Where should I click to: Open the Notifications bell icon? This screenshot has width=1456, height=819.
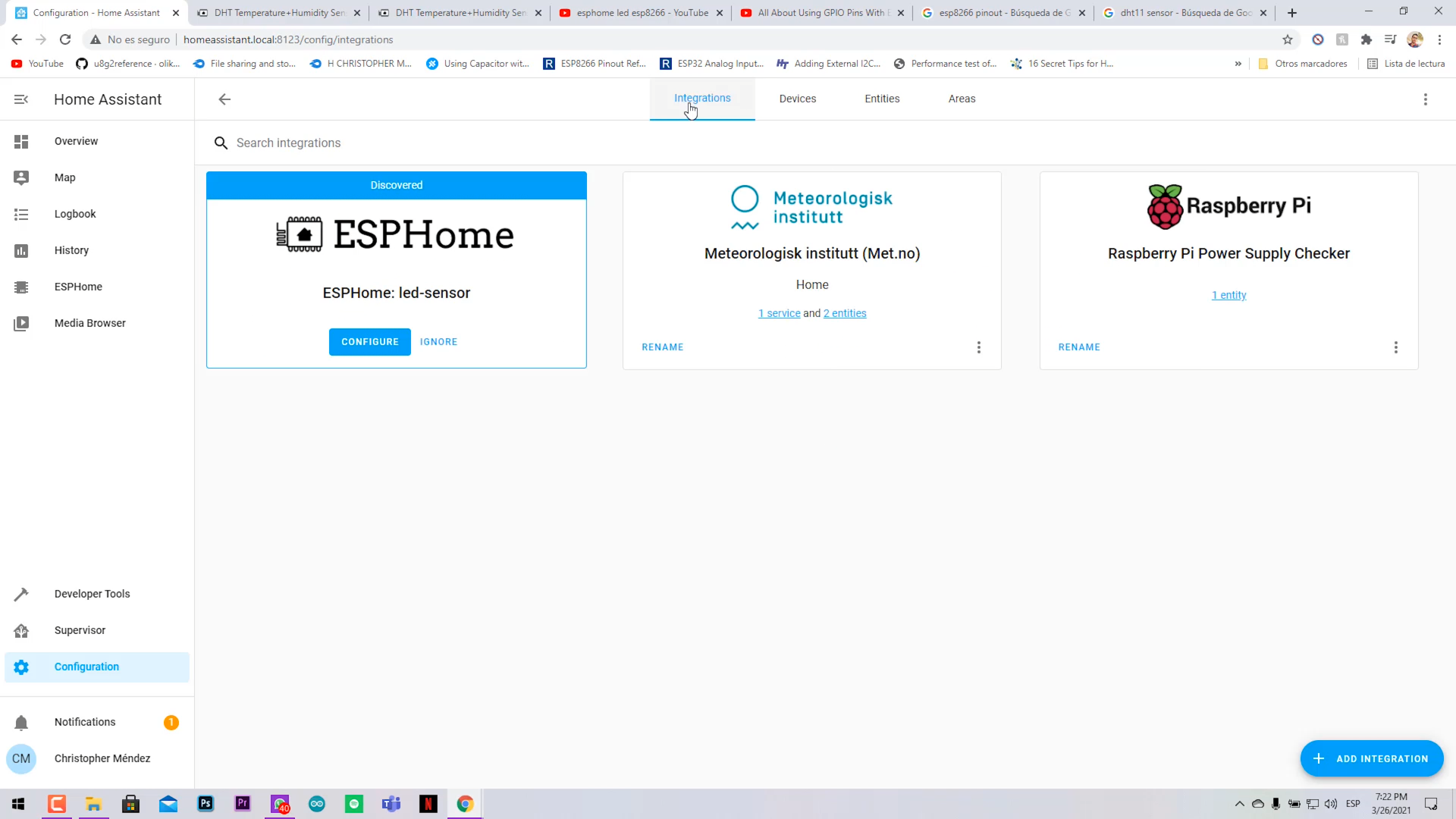tap(21, 722)
